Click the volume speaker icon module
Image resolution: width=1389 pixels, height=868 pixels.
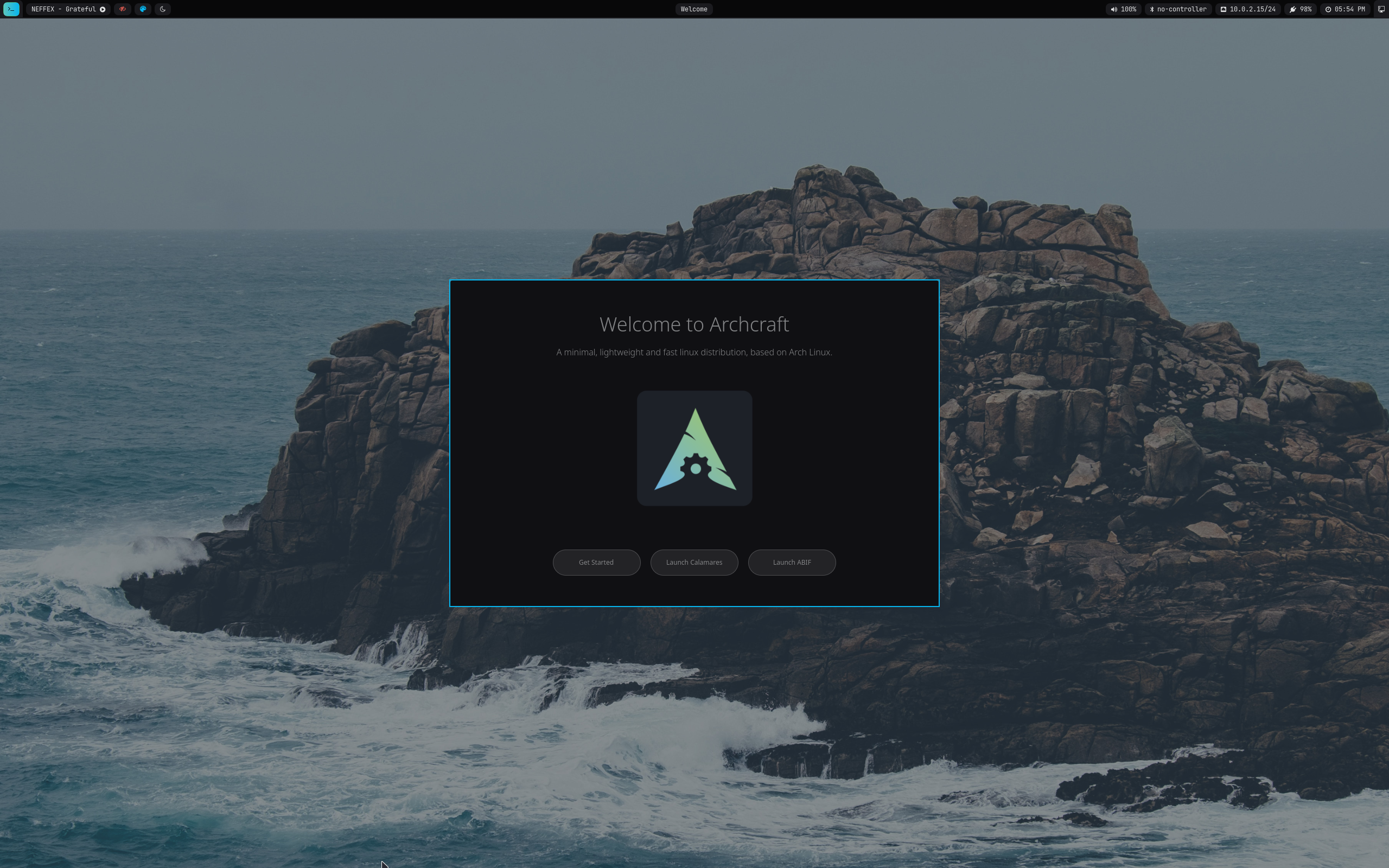coord(1113,9)
